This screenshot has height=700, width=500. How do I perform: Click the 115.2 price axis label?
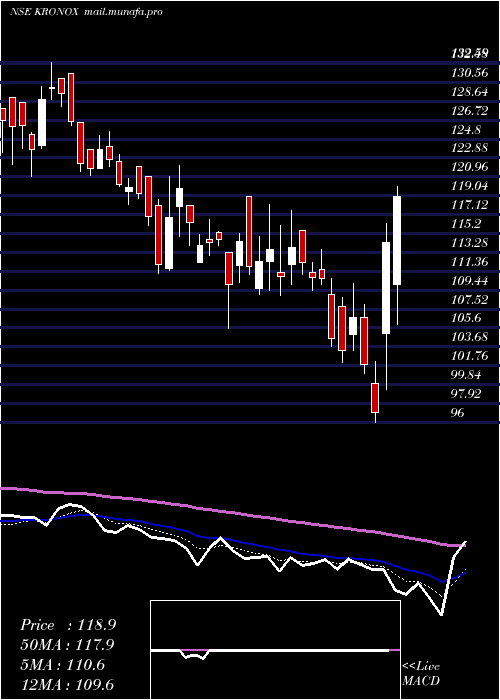point(467,224)
